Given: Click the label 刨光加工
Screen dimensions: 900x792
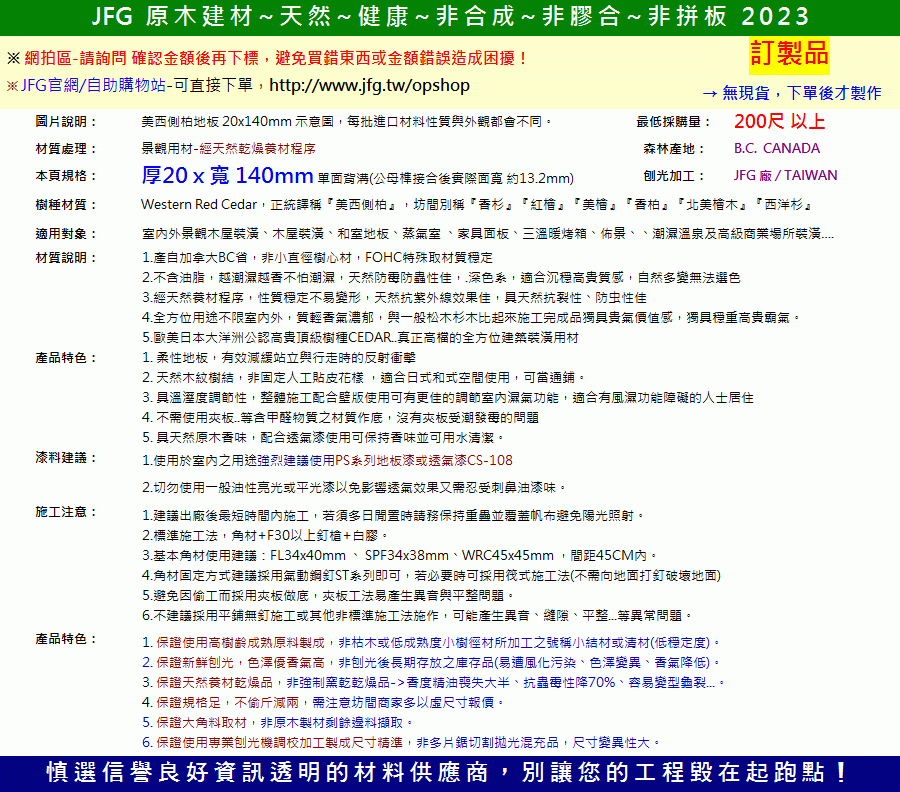Looking at the screenshot, I should pyautogui.click(x=674, y=176).
